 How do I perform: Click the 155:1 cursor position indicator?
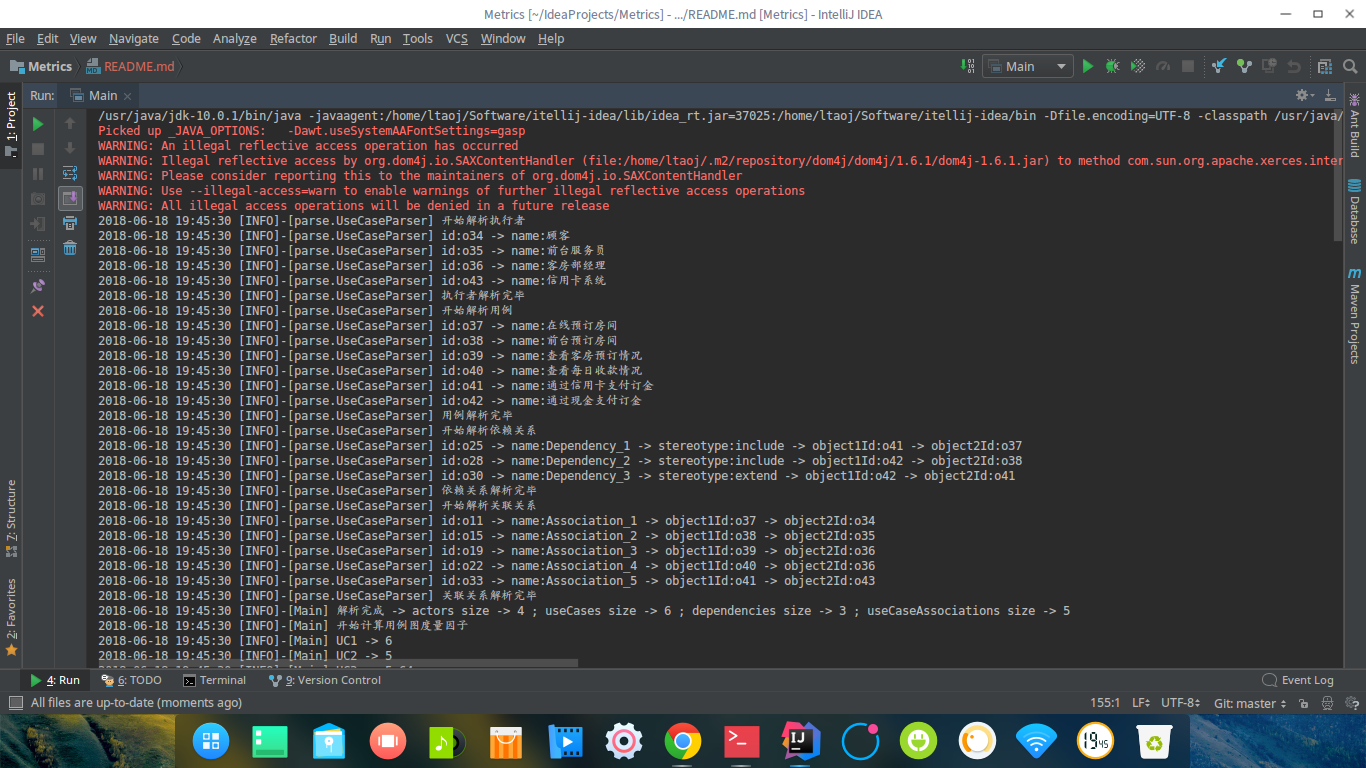click(1105, 703)
